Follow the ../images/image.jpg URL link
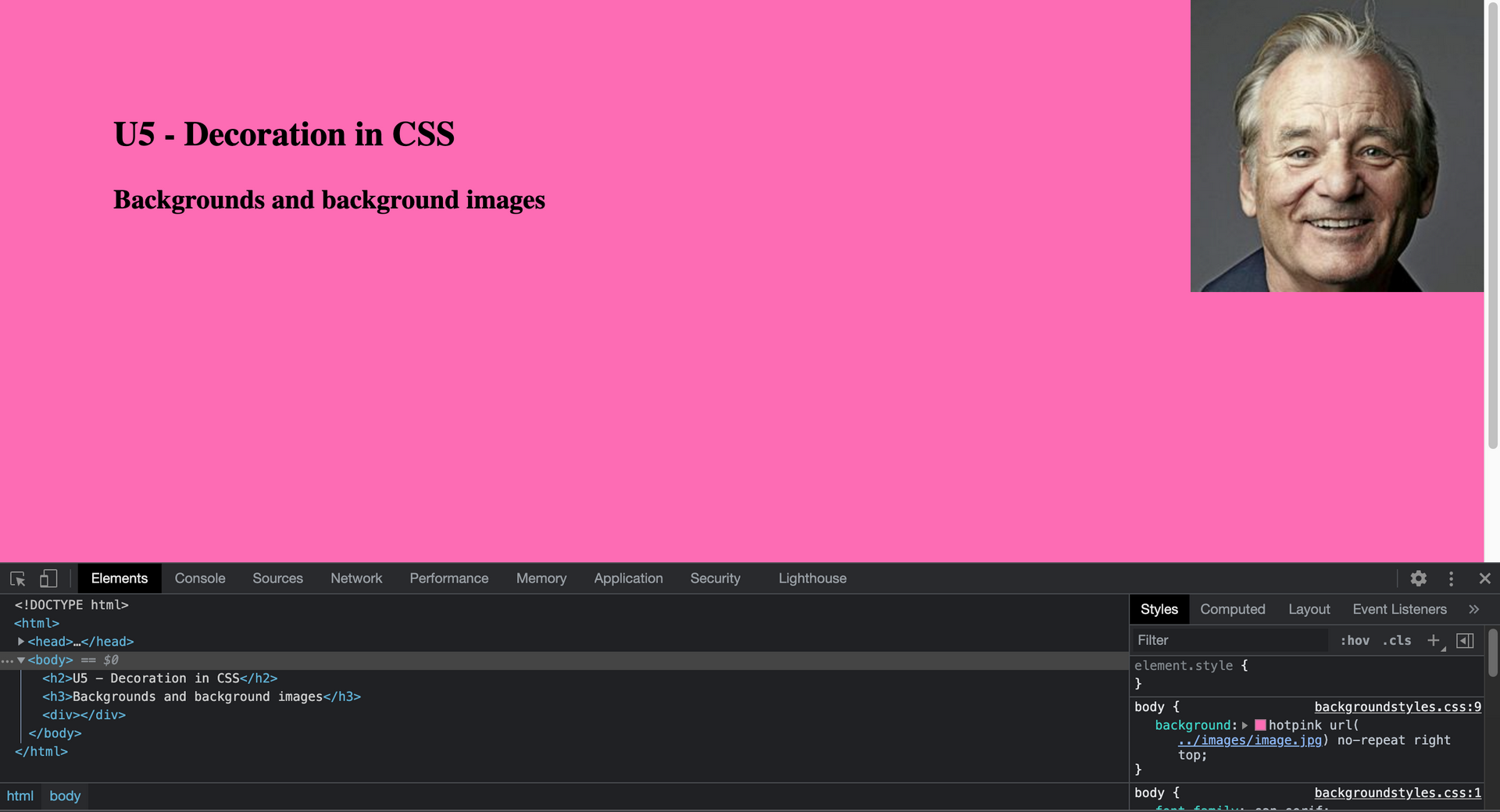The image size is (1500, 812). tap(1250, 740)
